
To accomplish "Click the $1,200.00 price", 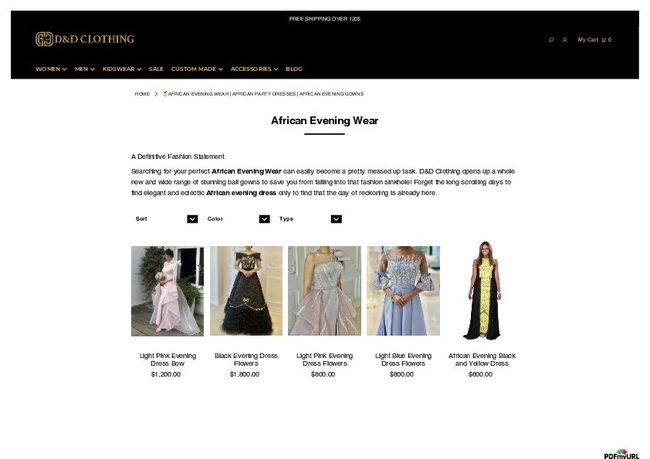I will point(166,374).
